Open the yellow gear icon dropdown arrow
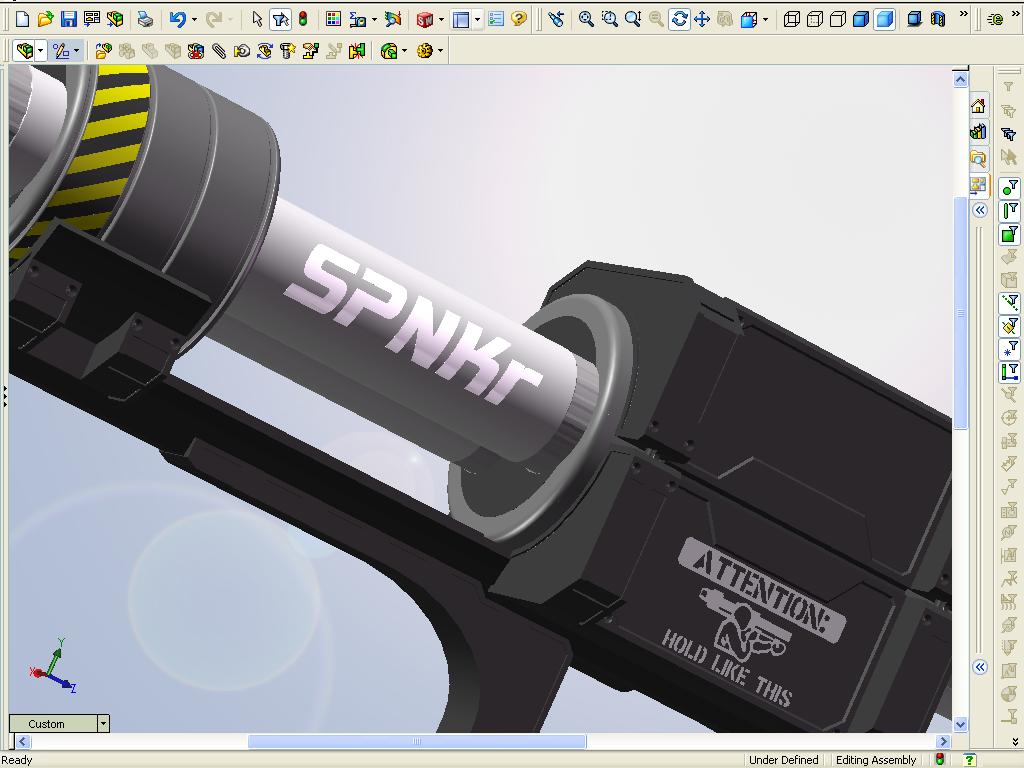 click(x=441, y=51)
